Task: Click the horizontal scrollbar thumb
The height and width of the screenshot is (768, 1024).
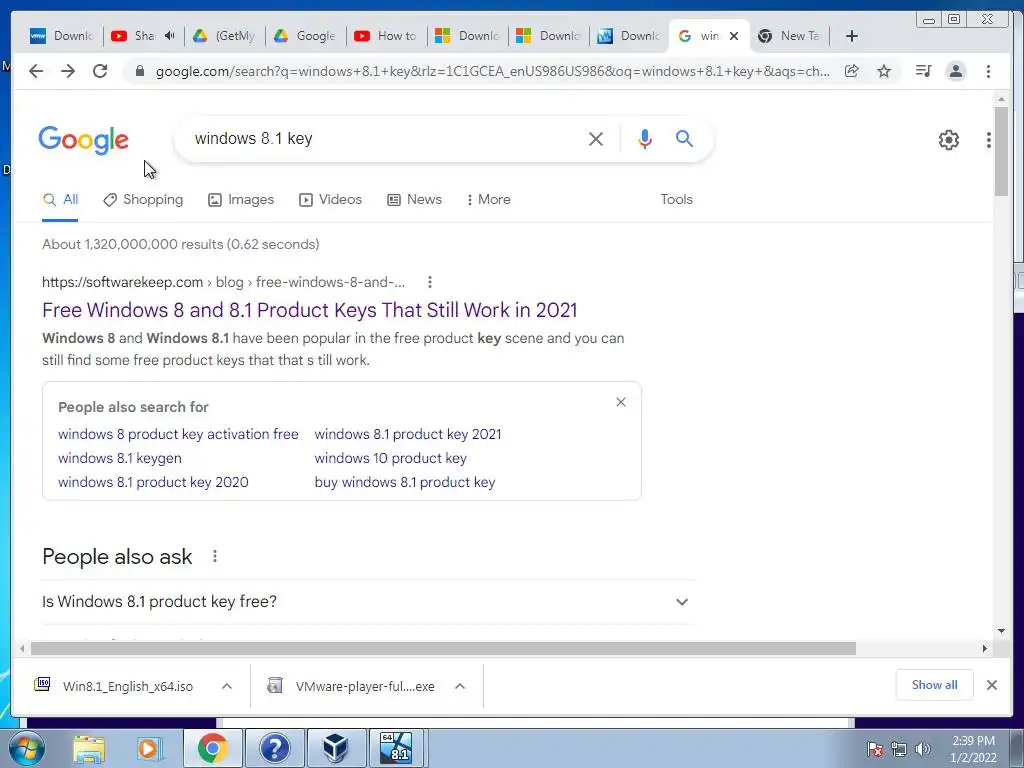Action: coord(443,648)
